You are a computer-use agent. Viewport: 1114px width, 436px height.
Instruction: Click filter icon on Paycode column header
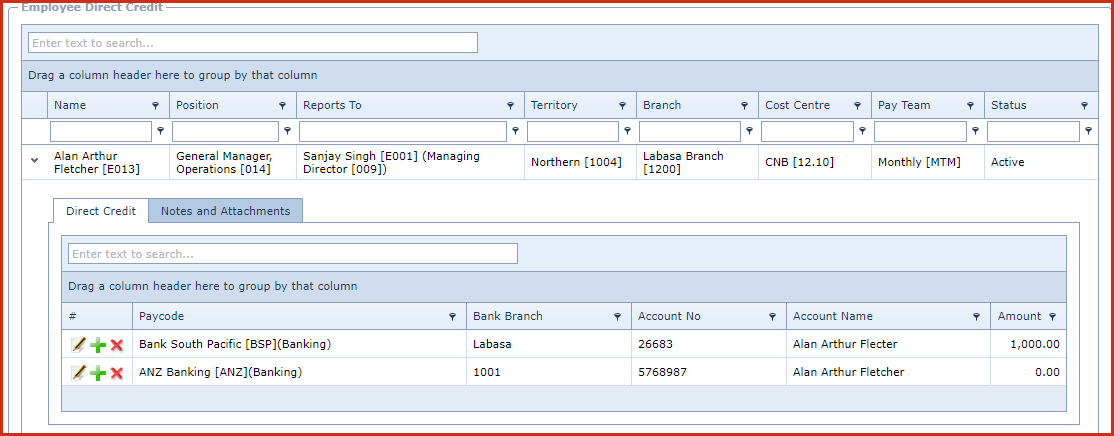(454, 317)
